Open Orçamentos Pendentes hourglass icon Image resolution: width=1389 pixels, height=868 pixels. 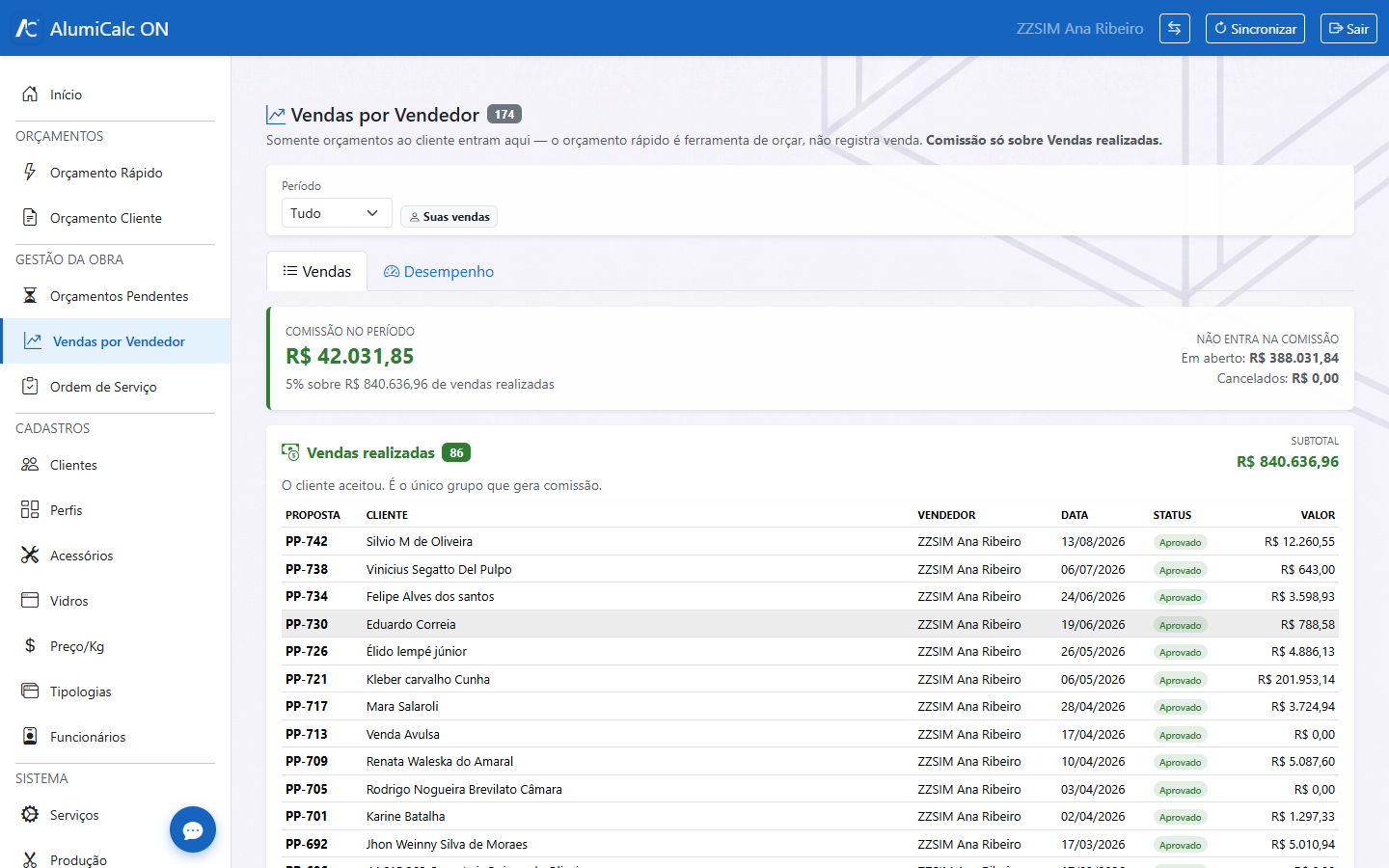pos(30,295)
